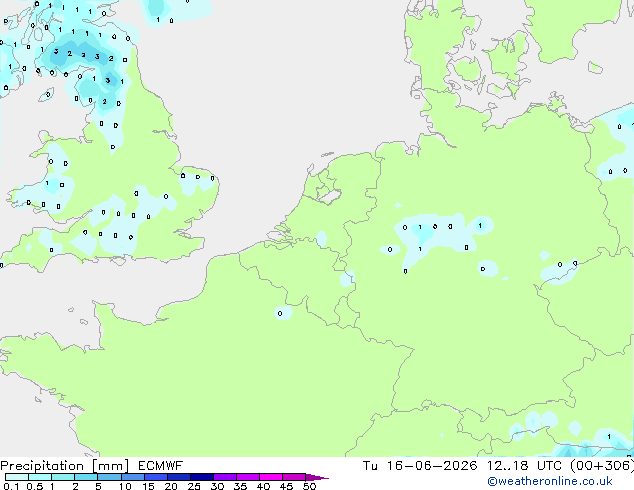
Task: Click the 0.1–0.5 mm legend color swatch
Action: point(17,477)
